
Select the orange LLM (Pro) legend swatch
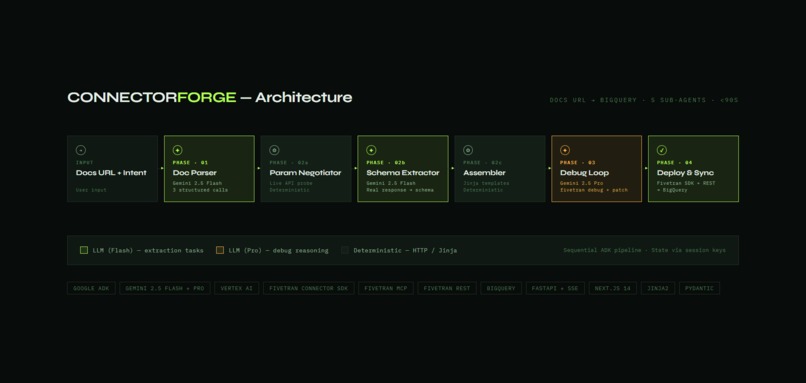click(x=220, y=250)
